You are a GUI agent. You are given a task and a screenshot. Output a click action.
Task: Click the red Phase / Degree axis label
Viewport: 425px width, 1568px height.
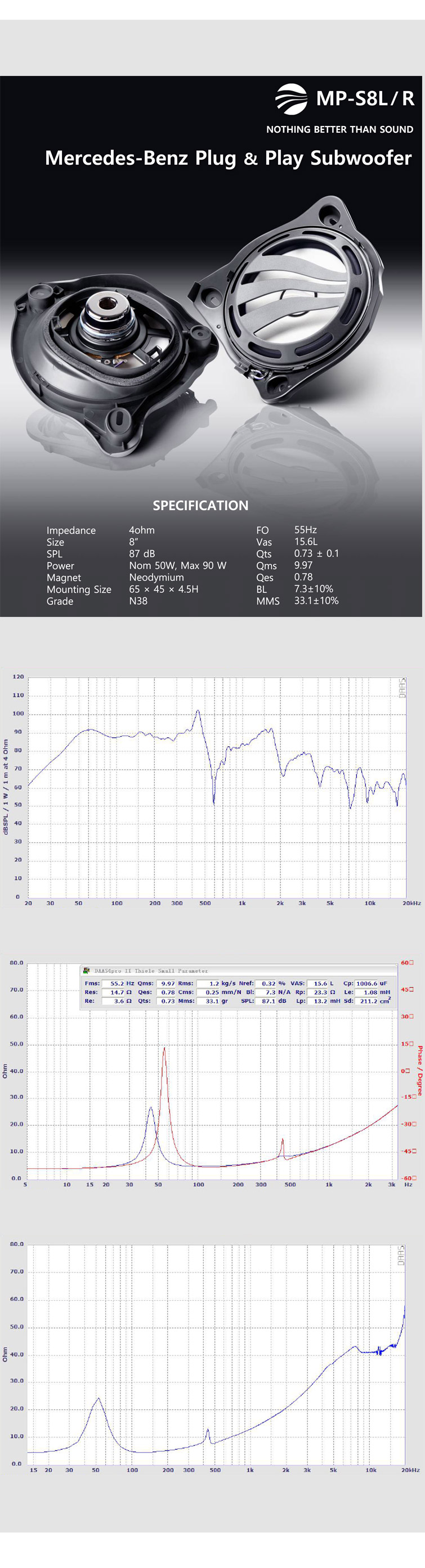(419, 1071)
